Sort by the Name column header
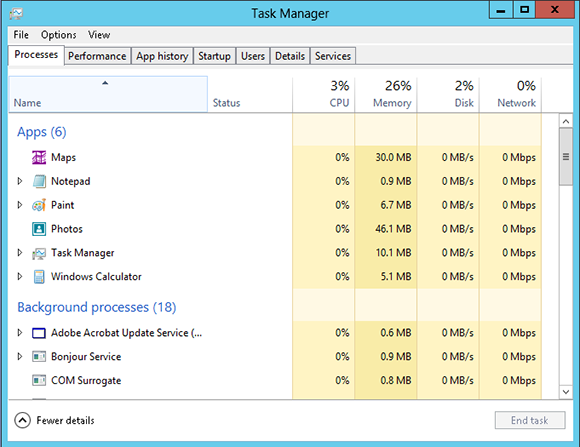580x447 pixels. [x=108, y=94]
